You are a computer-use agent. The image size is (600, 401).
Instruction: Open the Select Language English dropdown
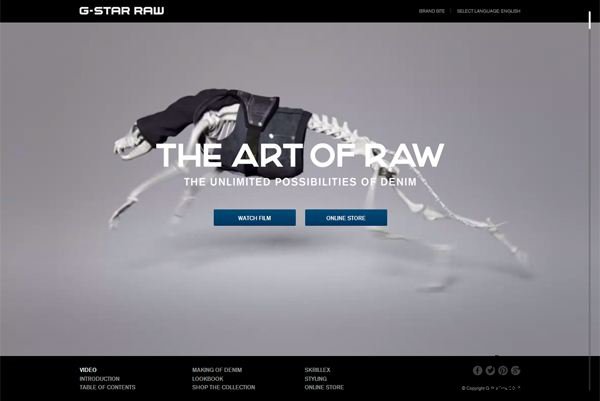[488, 11]
